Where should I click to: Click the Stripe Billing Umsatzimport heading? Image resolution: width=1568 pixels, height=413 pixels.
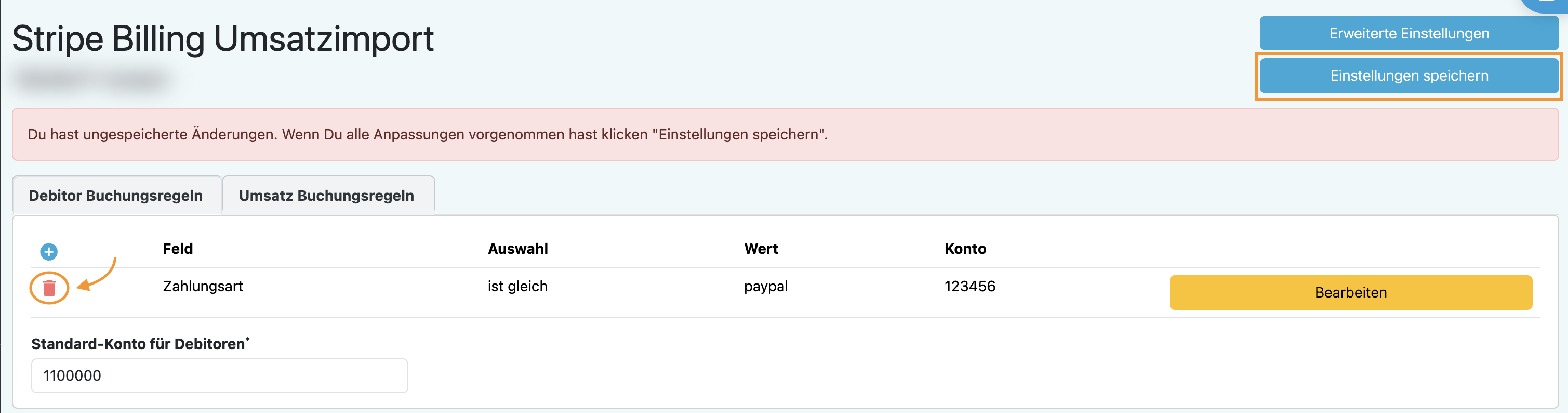click(x=223, y=39)
